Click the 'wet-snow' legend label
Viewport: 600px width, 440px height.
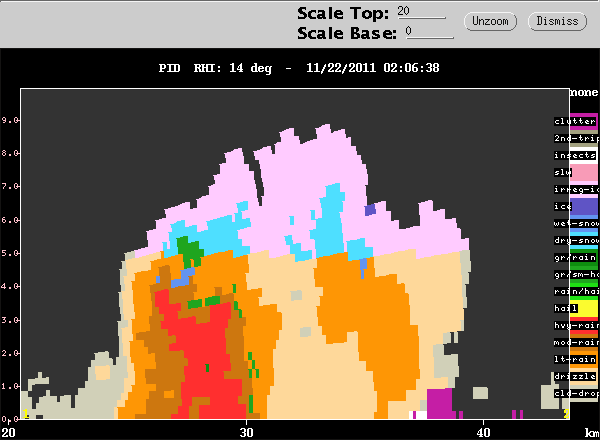(x=576, y=223)
